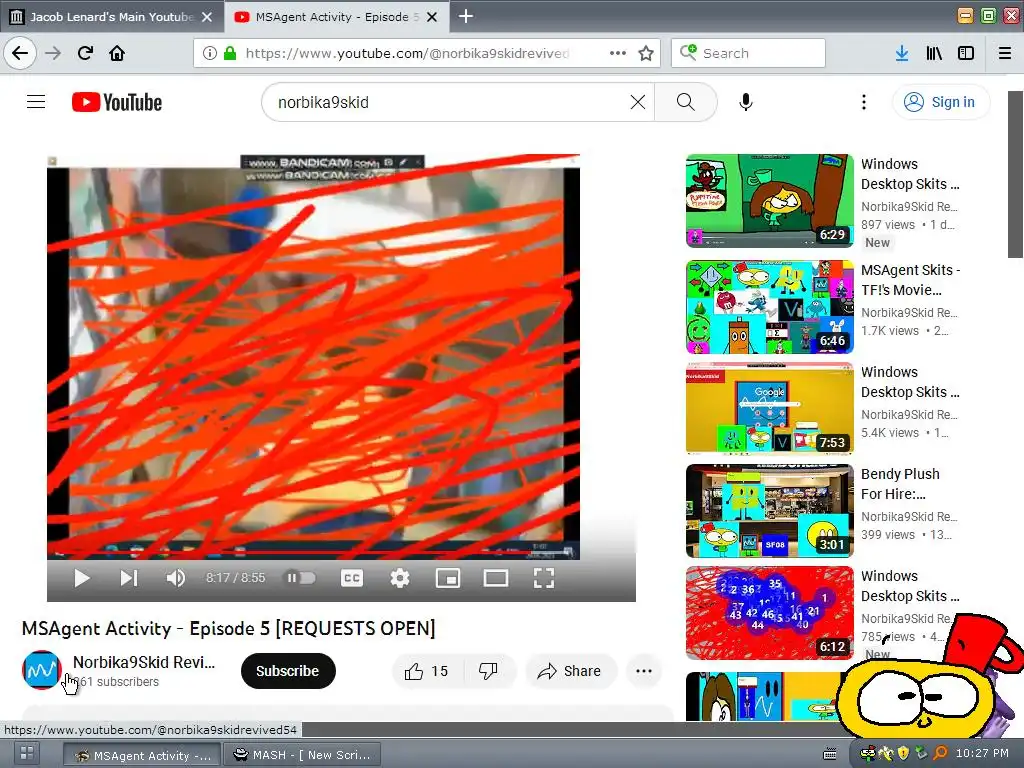Open Norbika9Skid Revi... channel name
The height and width of the screenshot is (768, 1024).
tap(144, 662)
